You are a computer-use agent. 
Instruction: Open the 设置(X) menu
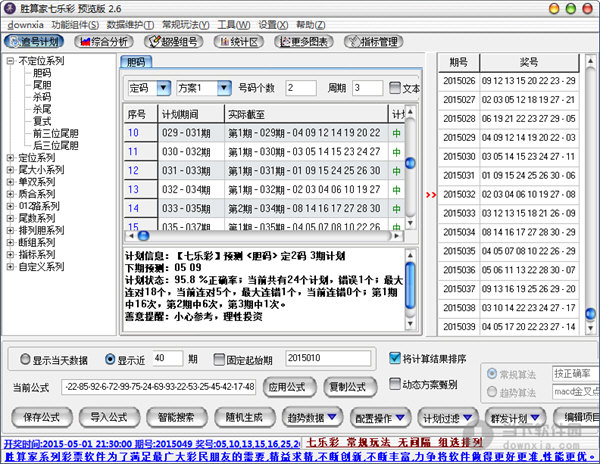click(273, 25)
